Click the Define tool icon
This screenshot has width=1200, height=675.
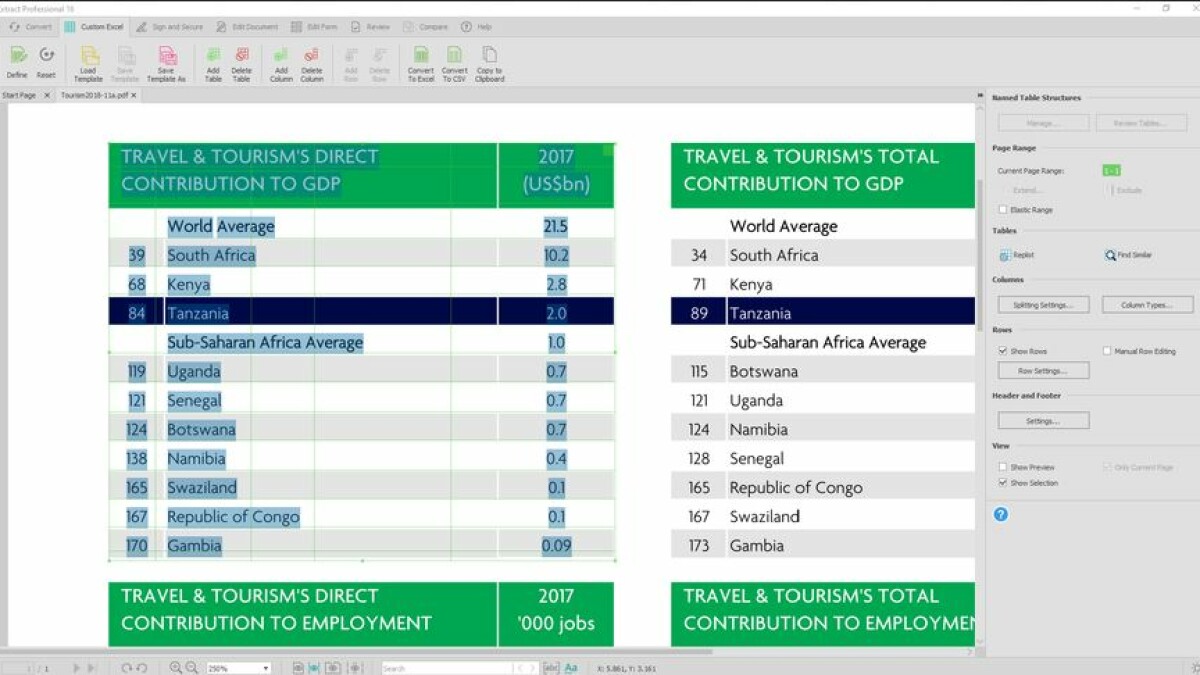point(17,57)
